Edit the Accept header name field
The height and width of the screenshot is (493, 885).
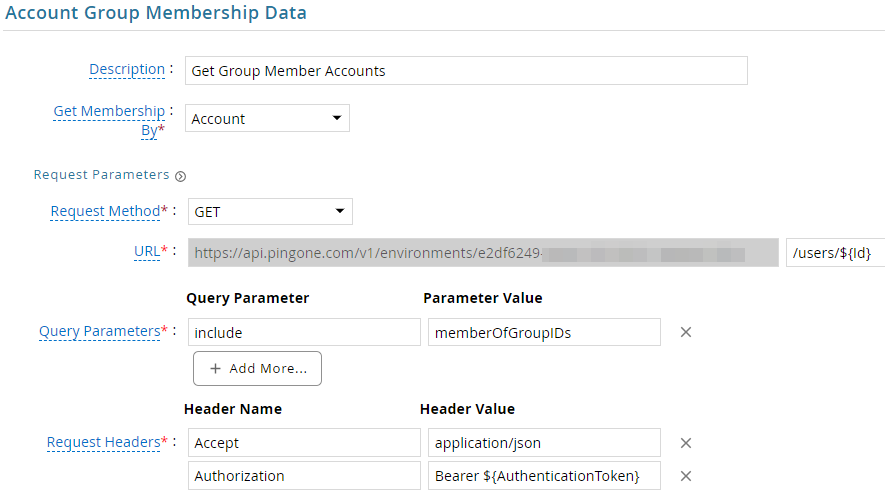coord(304,442)
